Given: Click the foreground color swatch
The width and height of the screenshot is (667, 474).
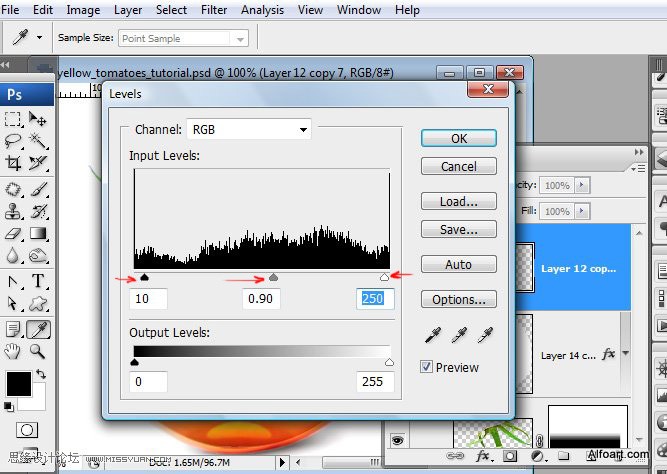Looking at the screenshot, I should [19, 383].
